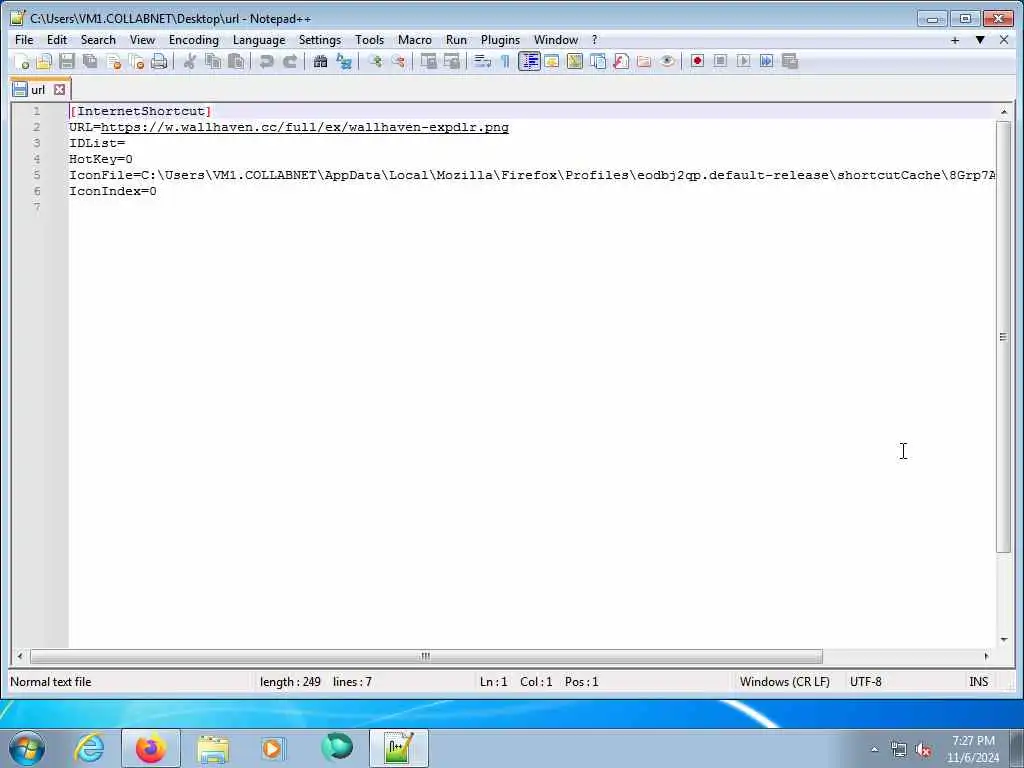Screen dimensions: 1024x768
Task: Open Firefox from the taskbar
Action: pos(151,748)
